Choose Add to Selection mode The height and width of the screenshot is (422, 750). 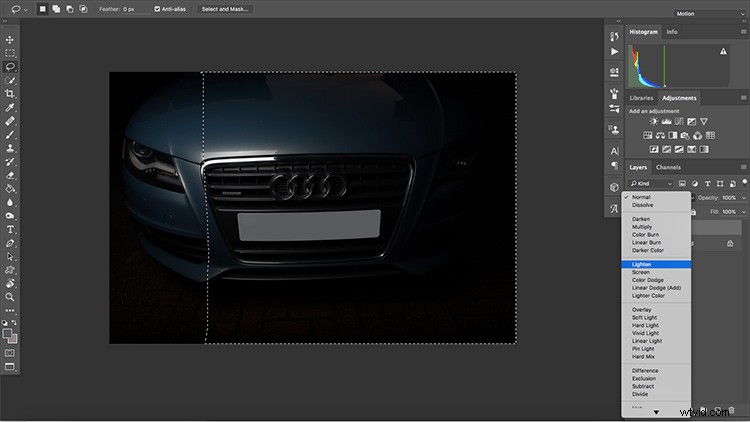[56, 9]
